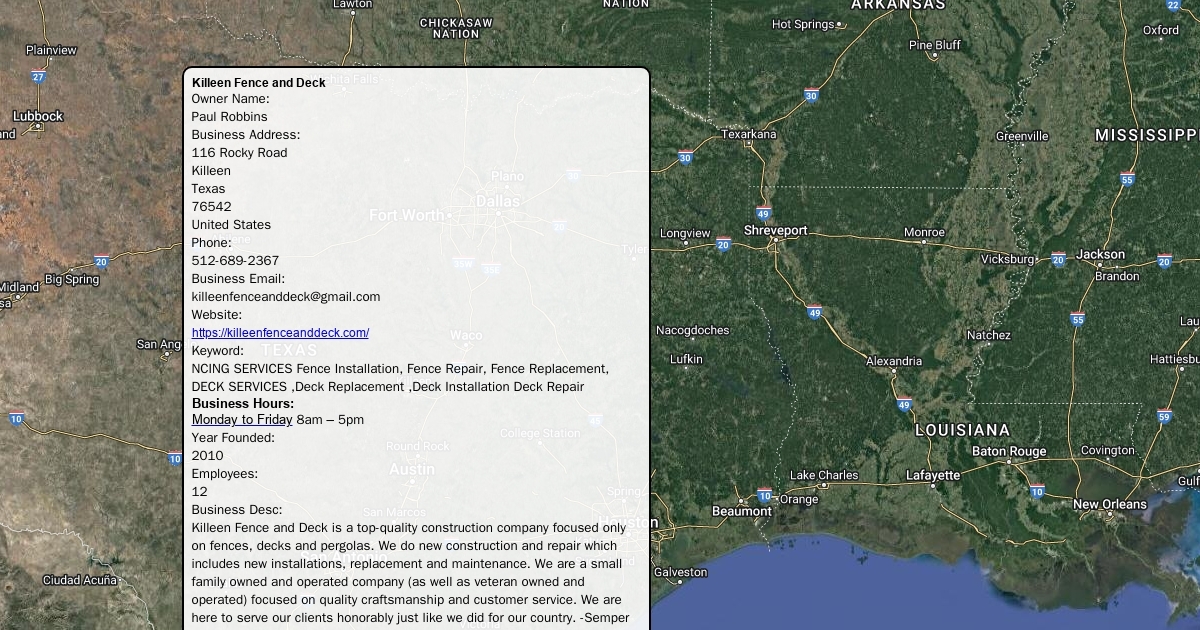Viewport: 1200px width, 630px height.
Task: Select the Monroe city label
Action: [x=924, y=232]
